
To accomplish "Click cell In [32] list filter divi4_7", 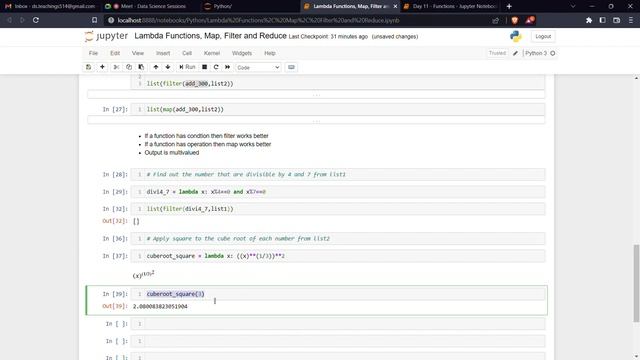I will pyautogui.click(x=338, y=209).
